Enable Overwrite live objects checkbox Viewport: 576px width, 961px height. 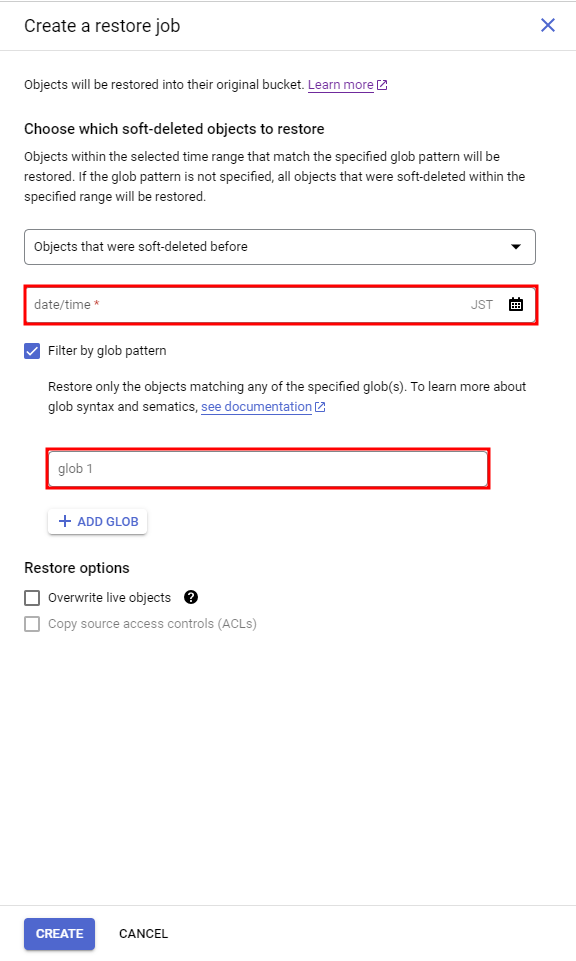(32, 598)
